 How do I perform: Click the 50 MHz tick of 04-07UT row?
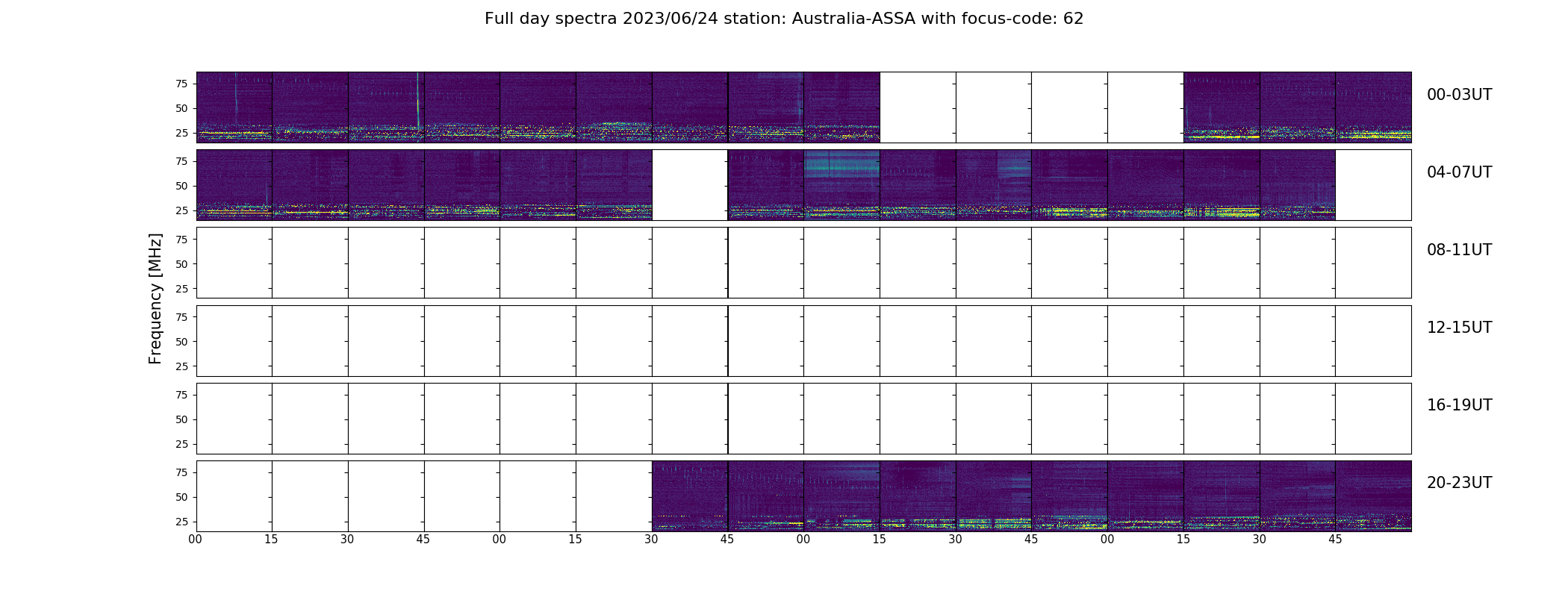[181, 186]
